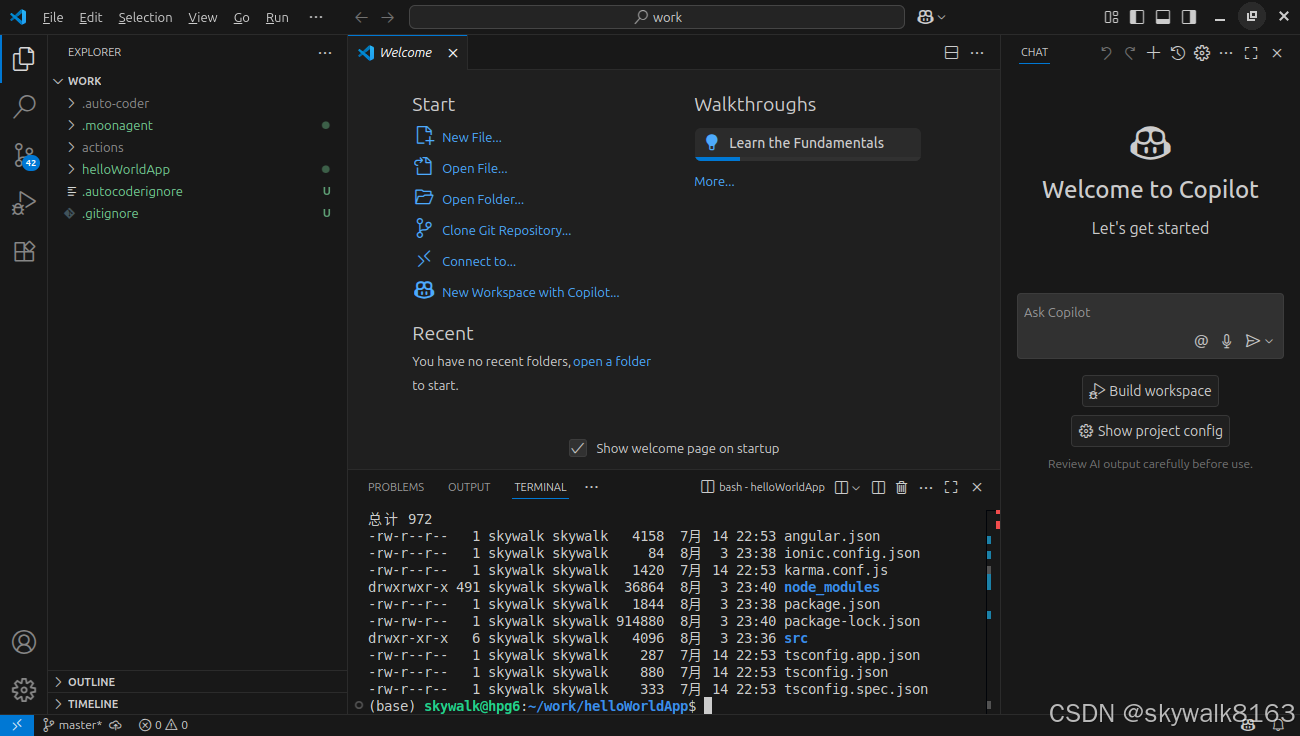Click the New File... link
This screenshot has width=1300, height=736.
pyautogui.click(x=472, y=137)
